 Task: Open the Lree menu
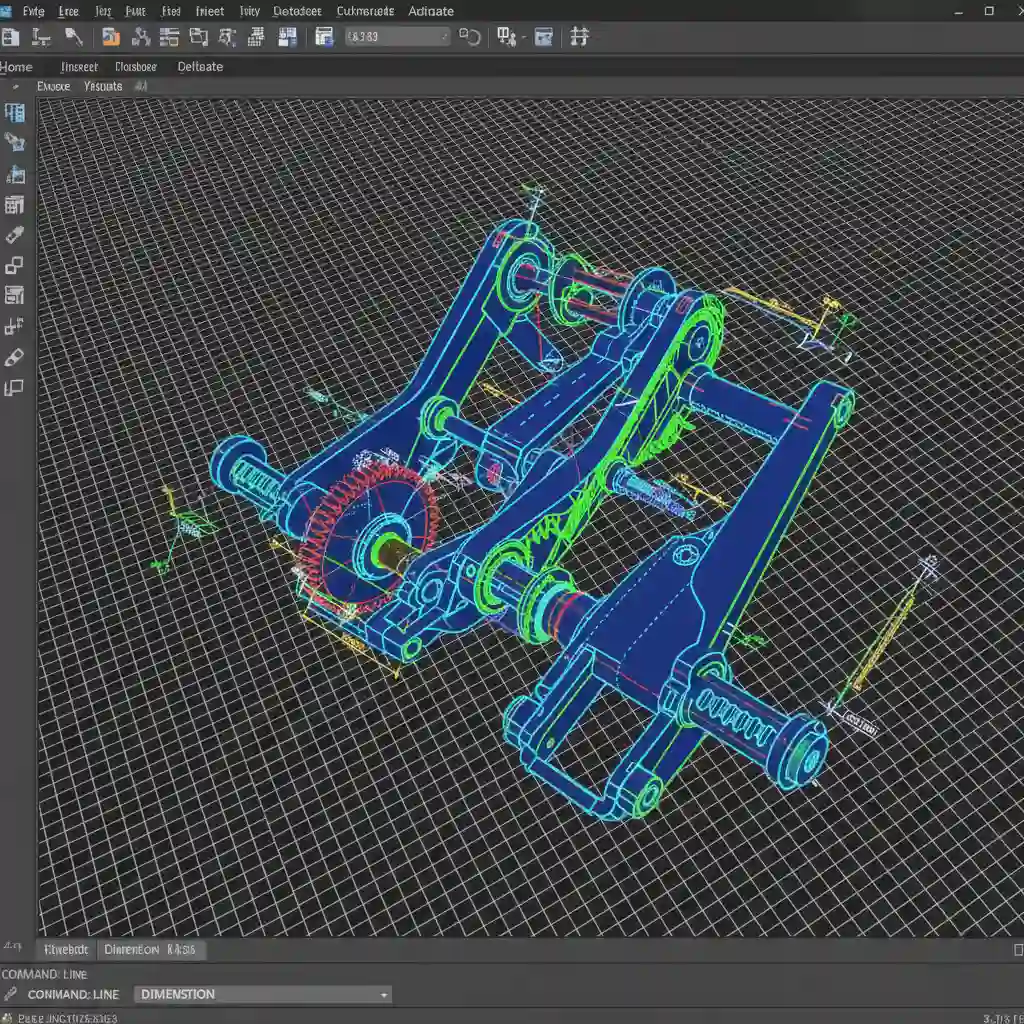point(69,11)
